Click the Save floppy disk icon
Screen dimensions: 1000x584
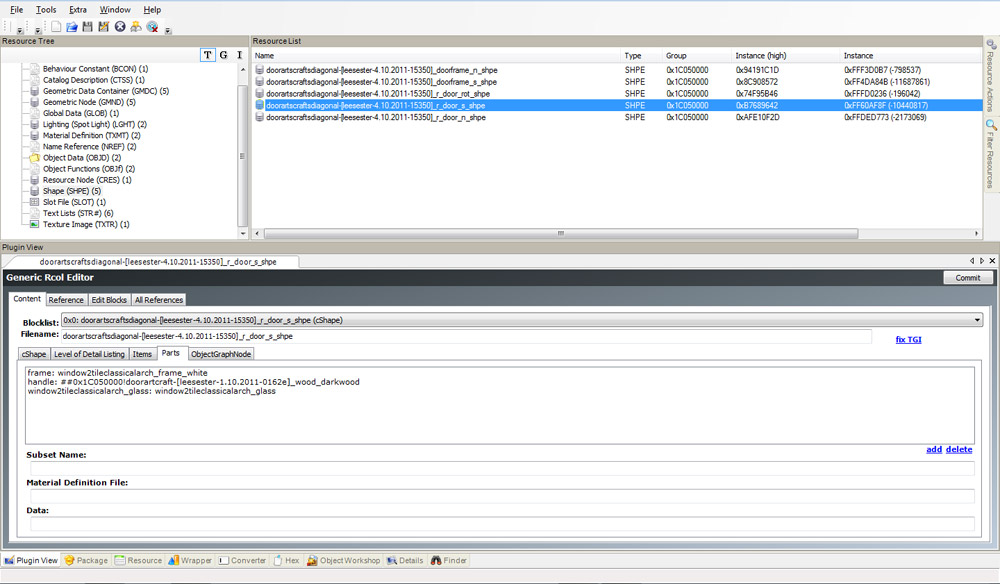point(88,27)
